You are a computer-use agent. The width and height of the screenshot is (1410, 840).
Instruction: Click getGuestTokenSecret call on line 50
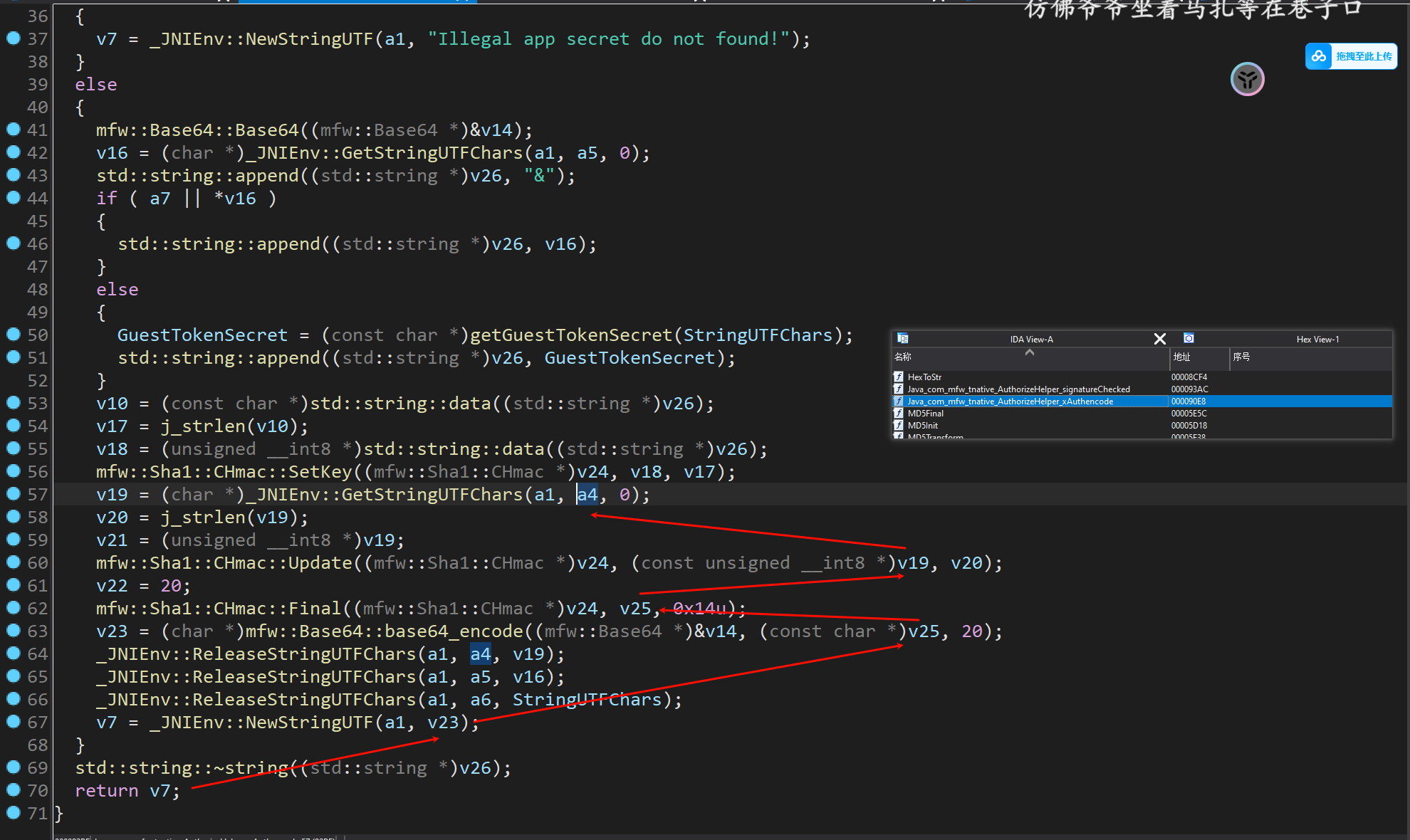570,335
